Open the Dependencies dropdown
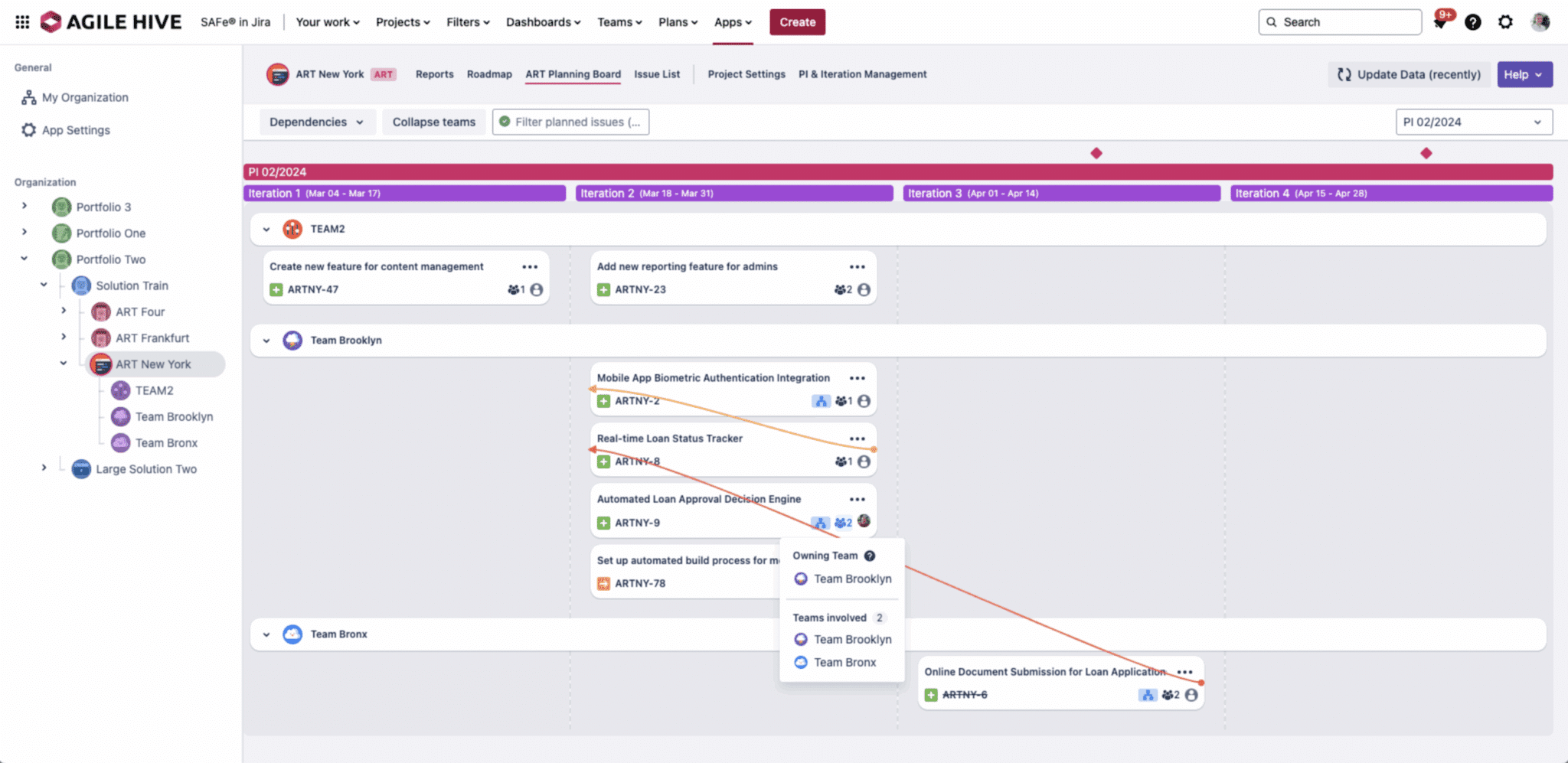Viewport: 1568px width, 763px height. pyautogui.click(x=317, y=122)
